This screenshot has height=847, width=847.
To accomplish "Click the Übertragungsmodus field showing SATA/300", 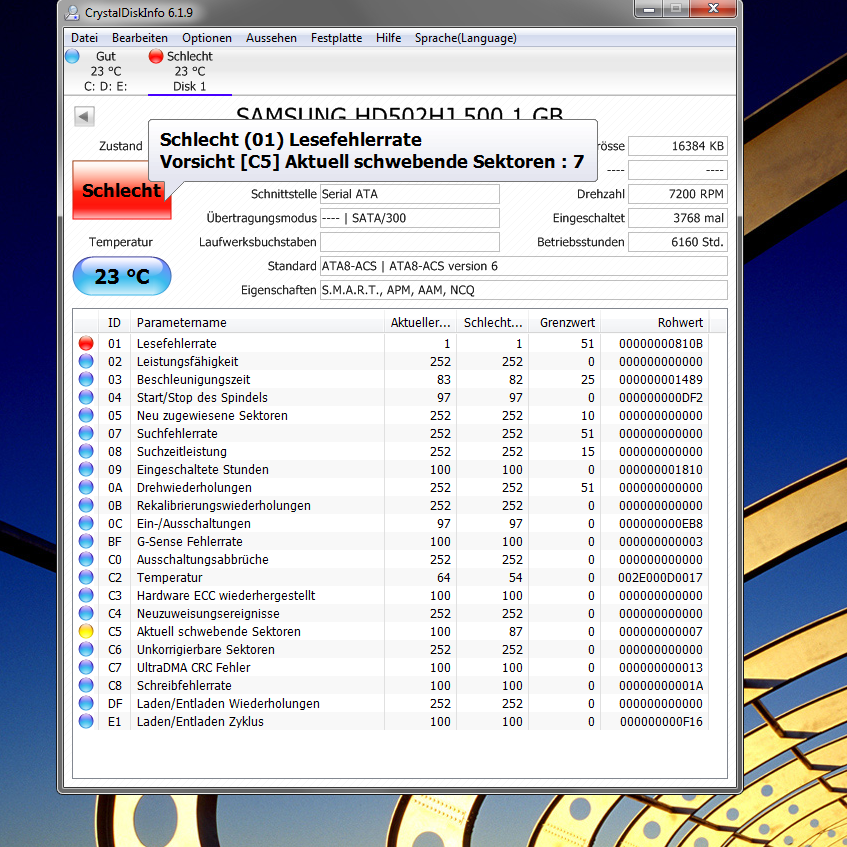I will point(409,218).
